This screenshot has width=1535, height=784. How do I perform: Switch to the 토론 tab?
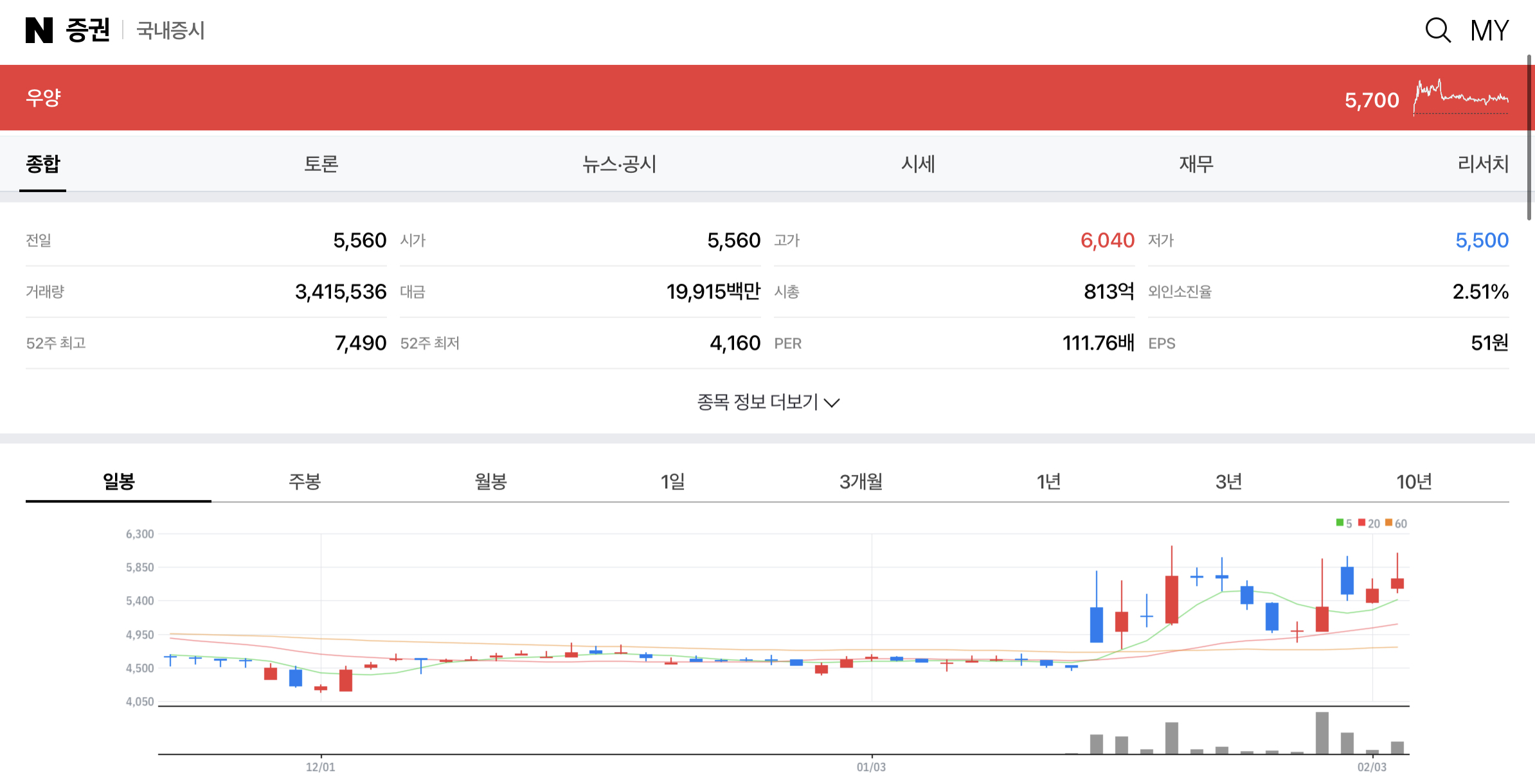tap(321, 164)
